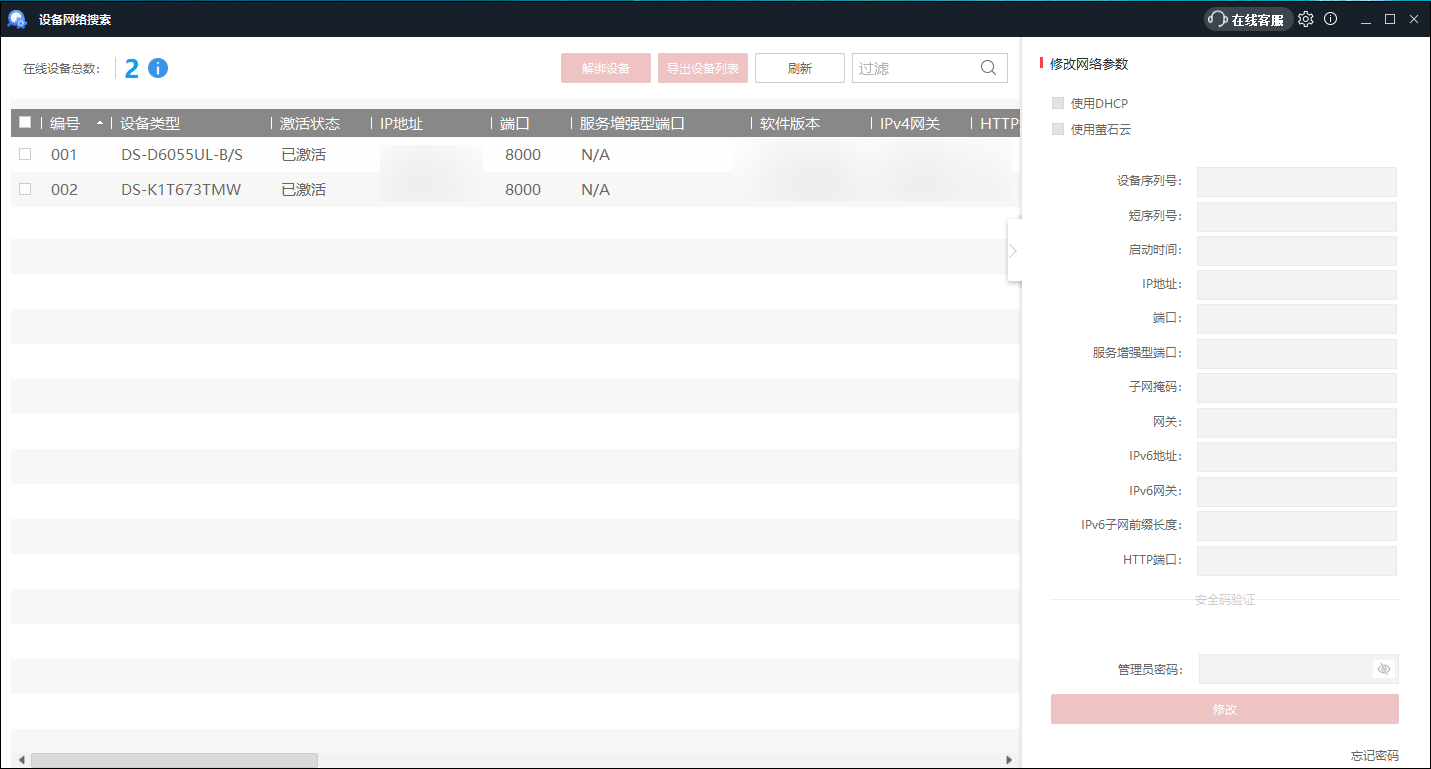Click port 8000 of device 001
Viewport: 1431px width, 769px height.
[x=523, y=155]
